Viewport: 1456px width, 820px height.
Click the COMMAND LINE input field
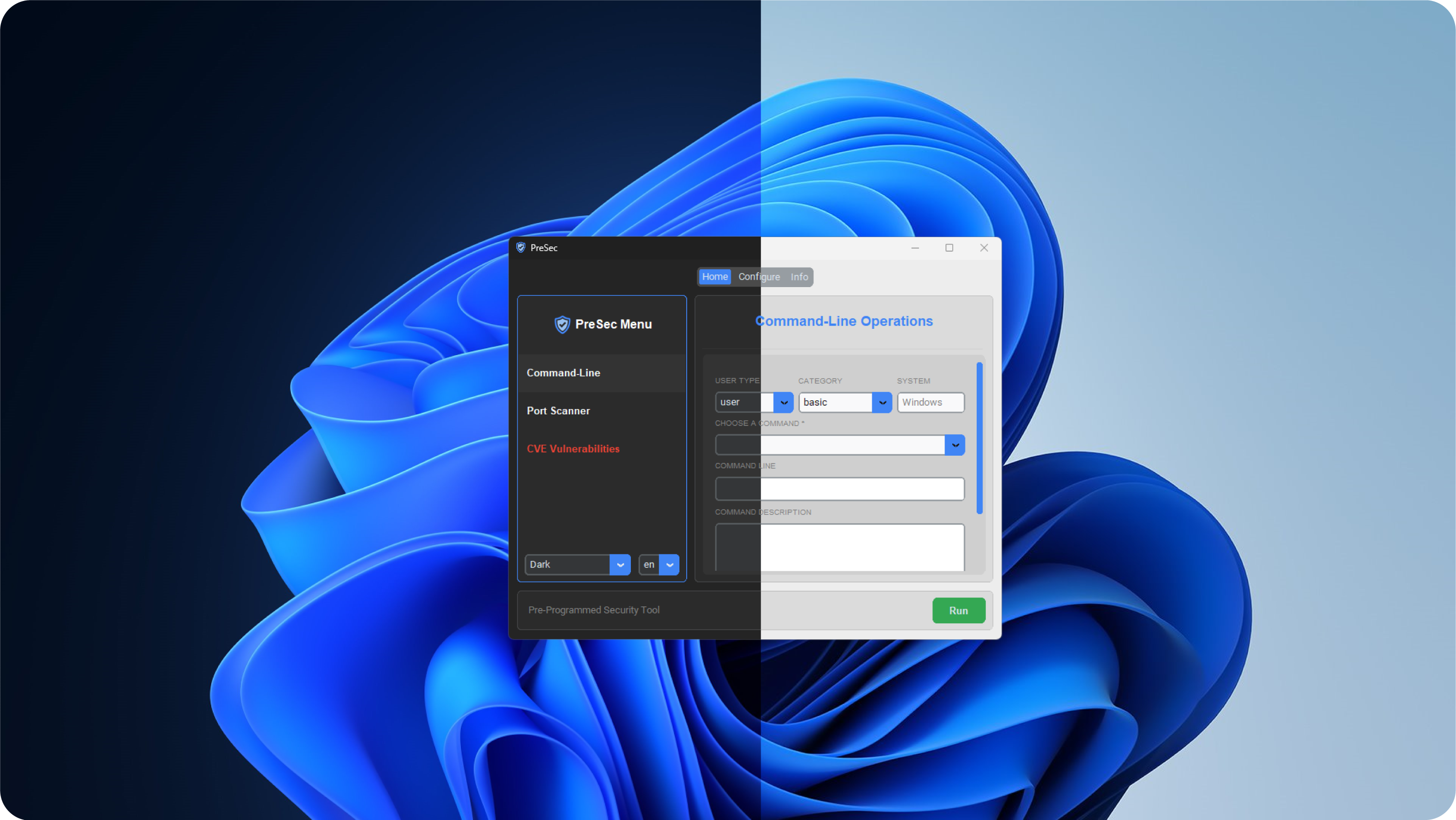coord(839,488)
